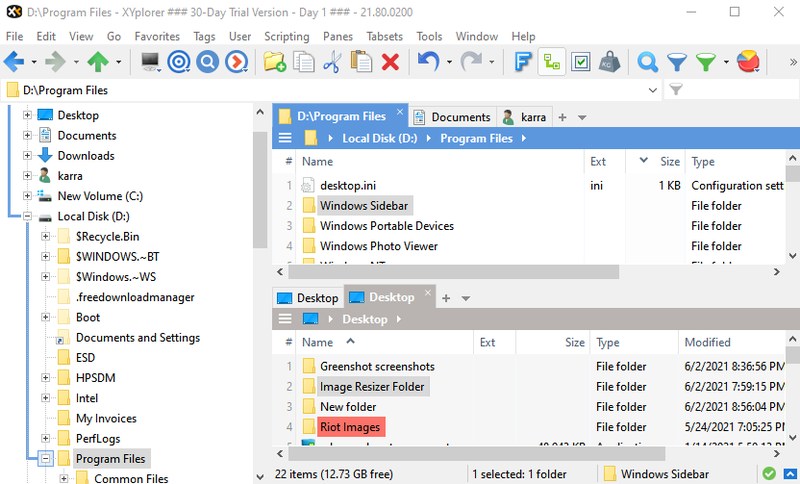Create a new folder with toolbar icon
The width and height of the screenshot is (800, 484).
(275, 62)
